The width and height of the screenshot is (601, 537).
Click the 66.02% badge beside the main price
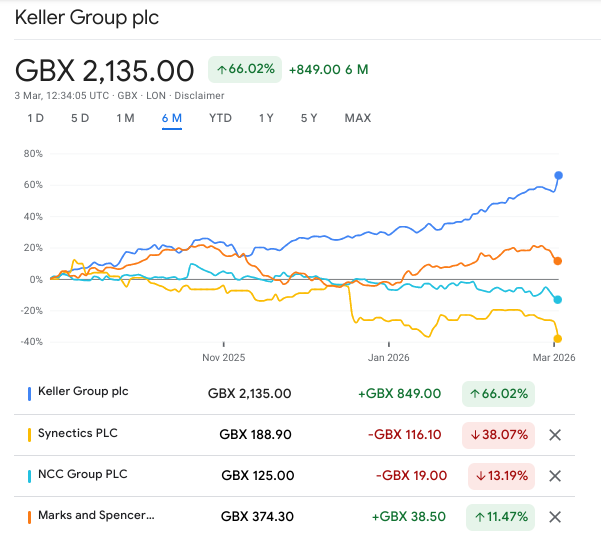click(245, 69)
